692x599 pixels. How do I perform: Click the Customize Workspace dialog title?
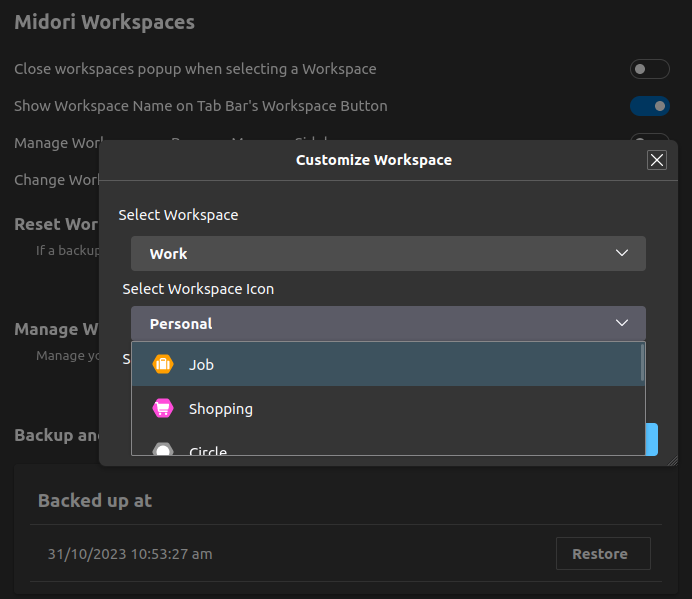click(374, 160)
